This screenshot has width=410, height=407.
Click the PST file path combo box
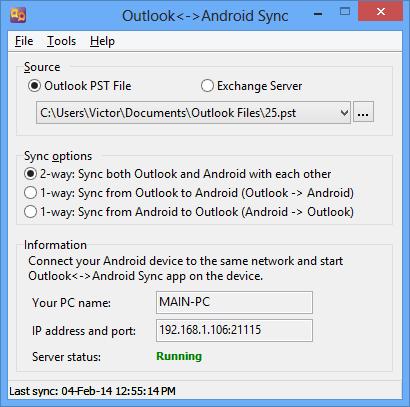[x=193, y=113]
